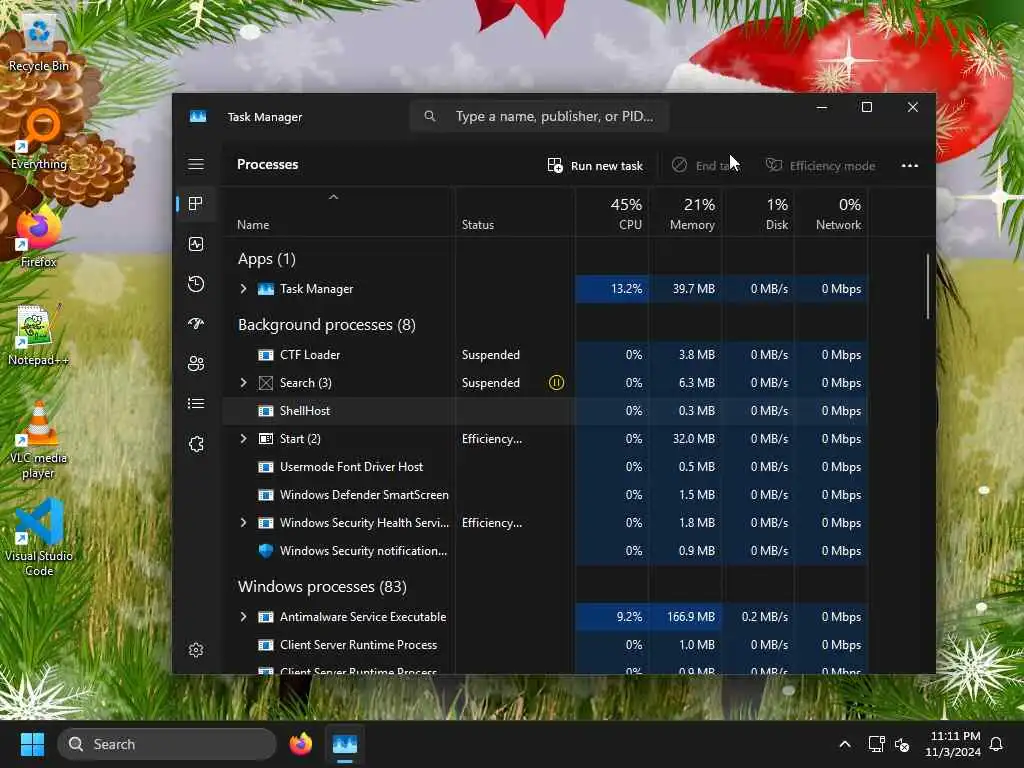Open the Users page sidebar icon

point(196,364)
